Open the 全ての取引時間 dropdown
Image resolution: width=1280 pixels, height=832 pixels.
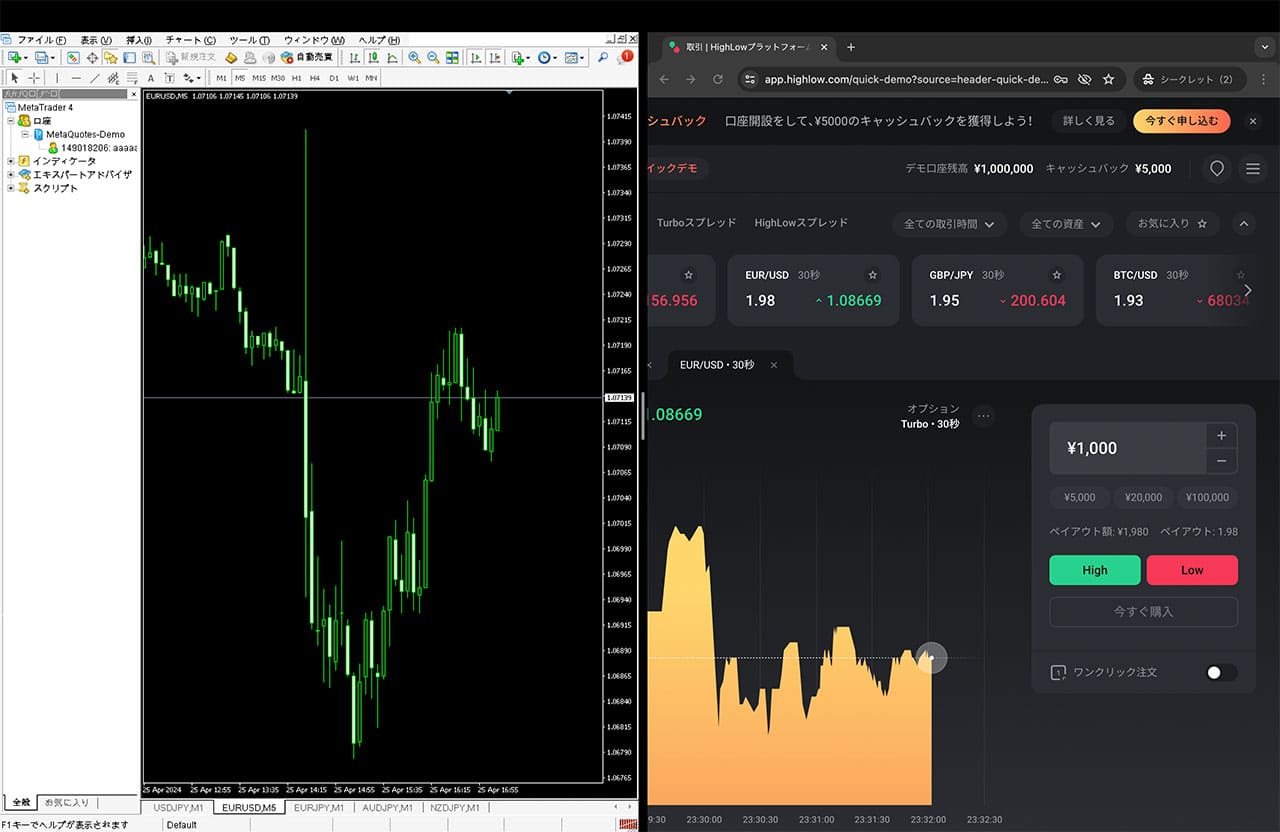pyautogui.click(x=949, y=224)
